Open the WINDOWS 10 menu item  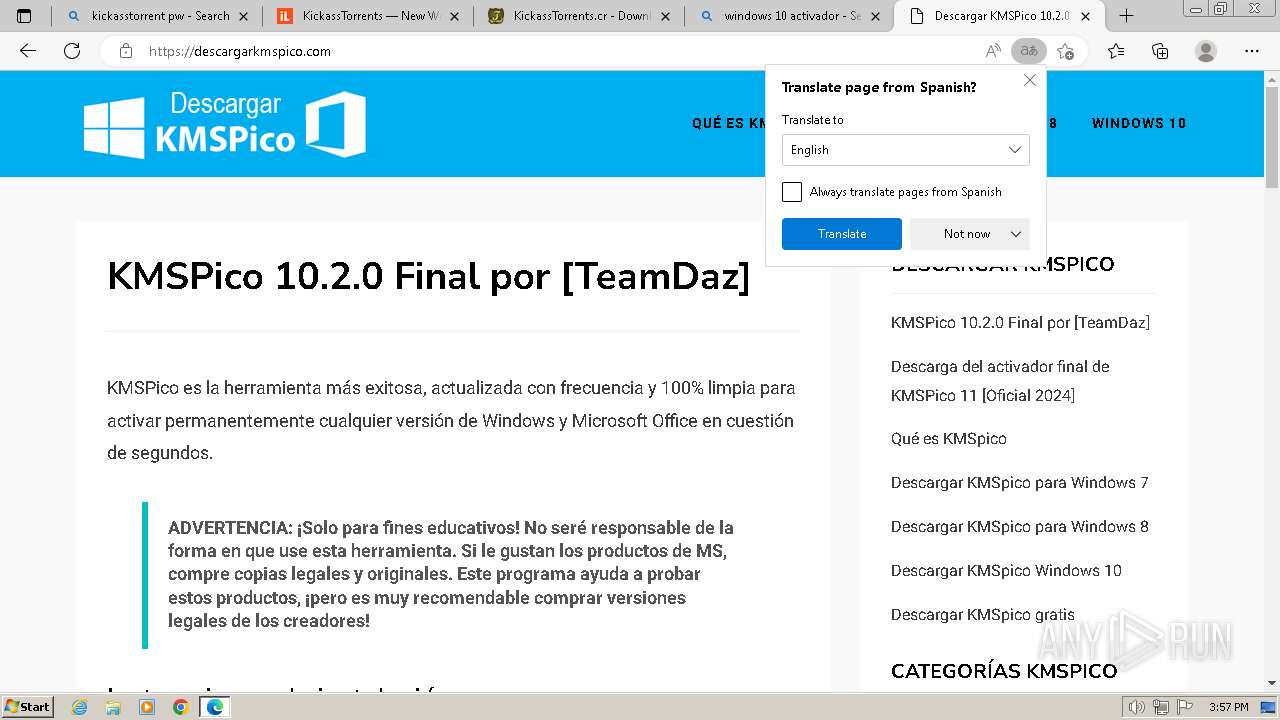(x=1139, y=124)
